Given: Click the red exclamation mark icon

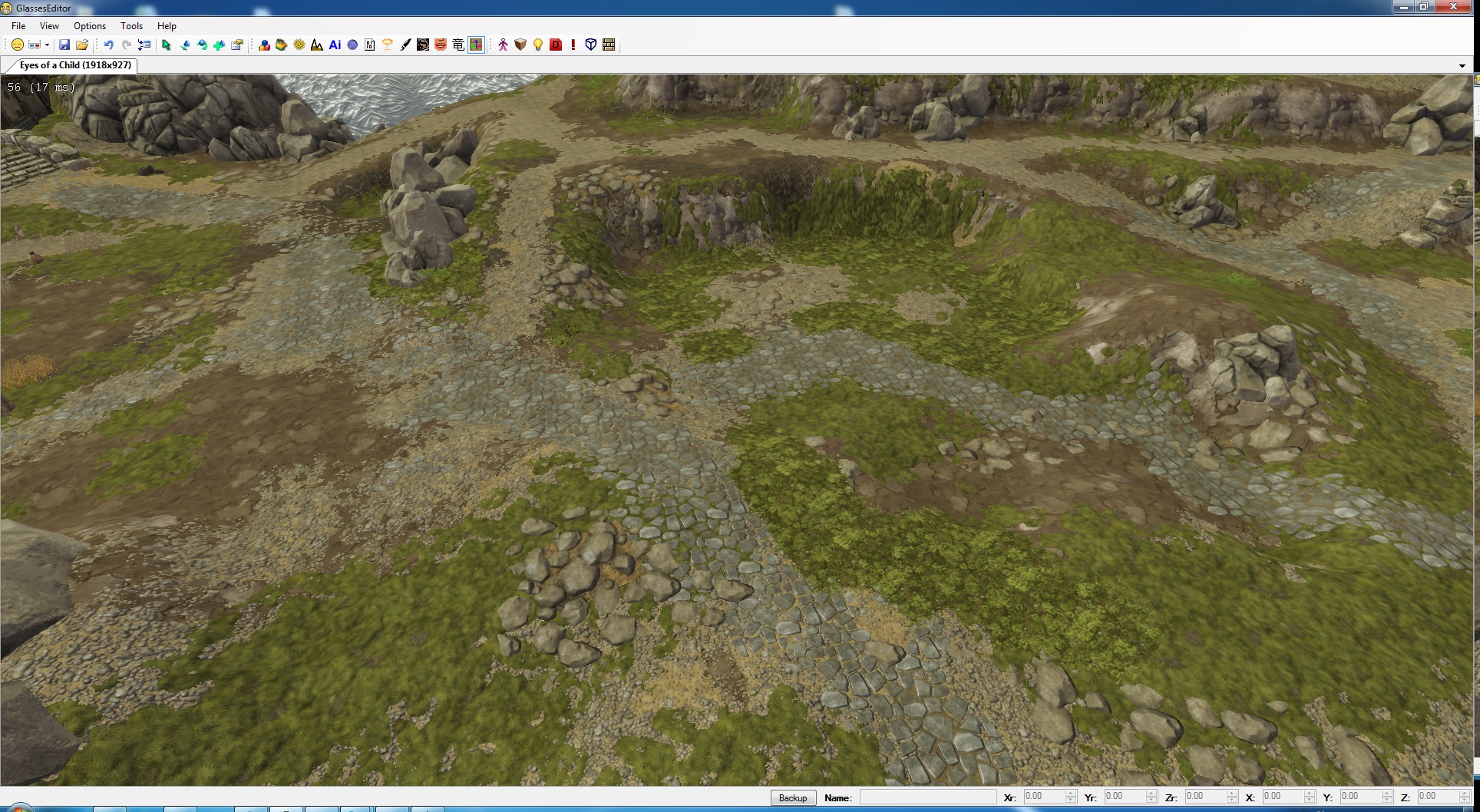Looking at the screenshot, I should pyautogui.click(x=573, y=45).
